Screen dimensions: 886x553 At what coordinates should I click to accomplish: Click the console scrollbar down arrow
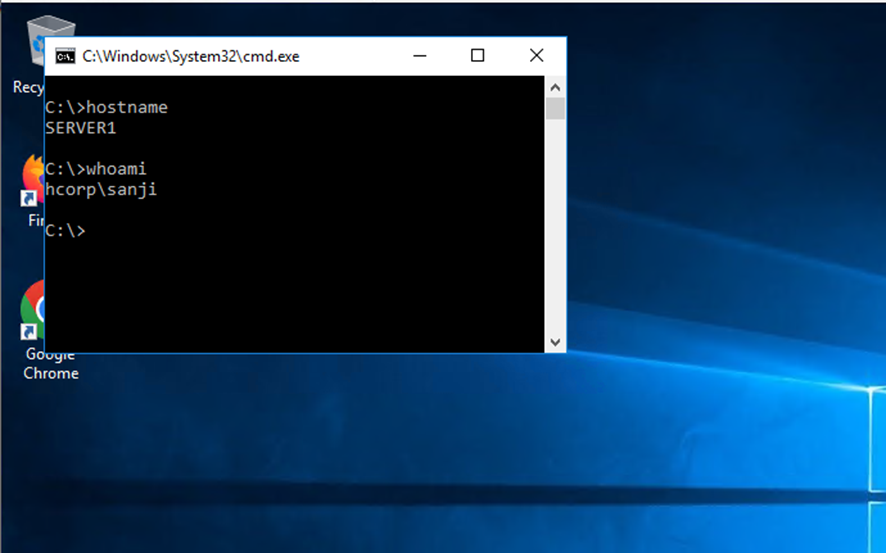point(556,343)
